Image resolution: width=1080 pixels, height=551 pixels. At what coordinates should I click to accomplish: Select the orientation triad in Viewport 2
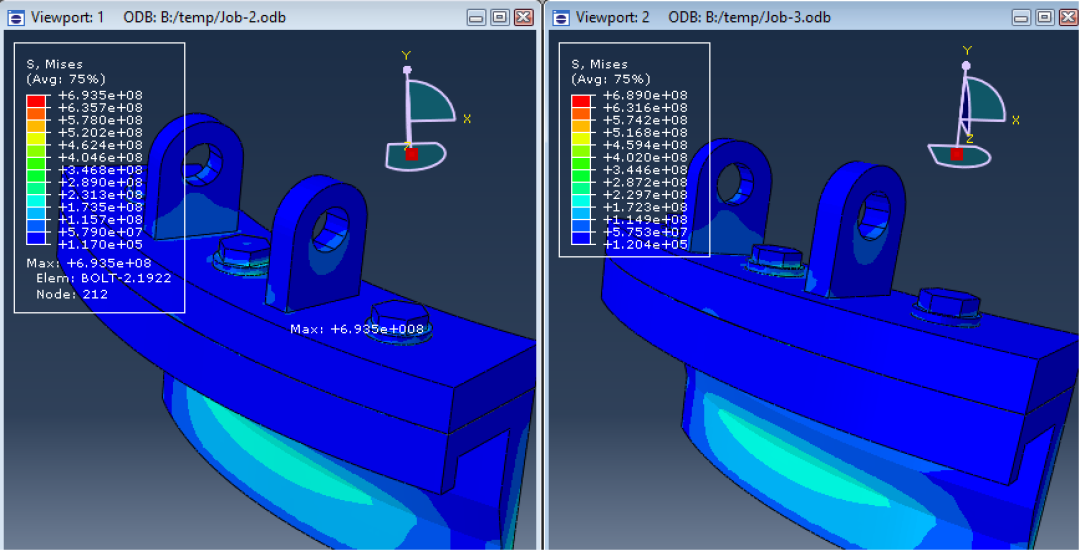(x=973, y=107)
